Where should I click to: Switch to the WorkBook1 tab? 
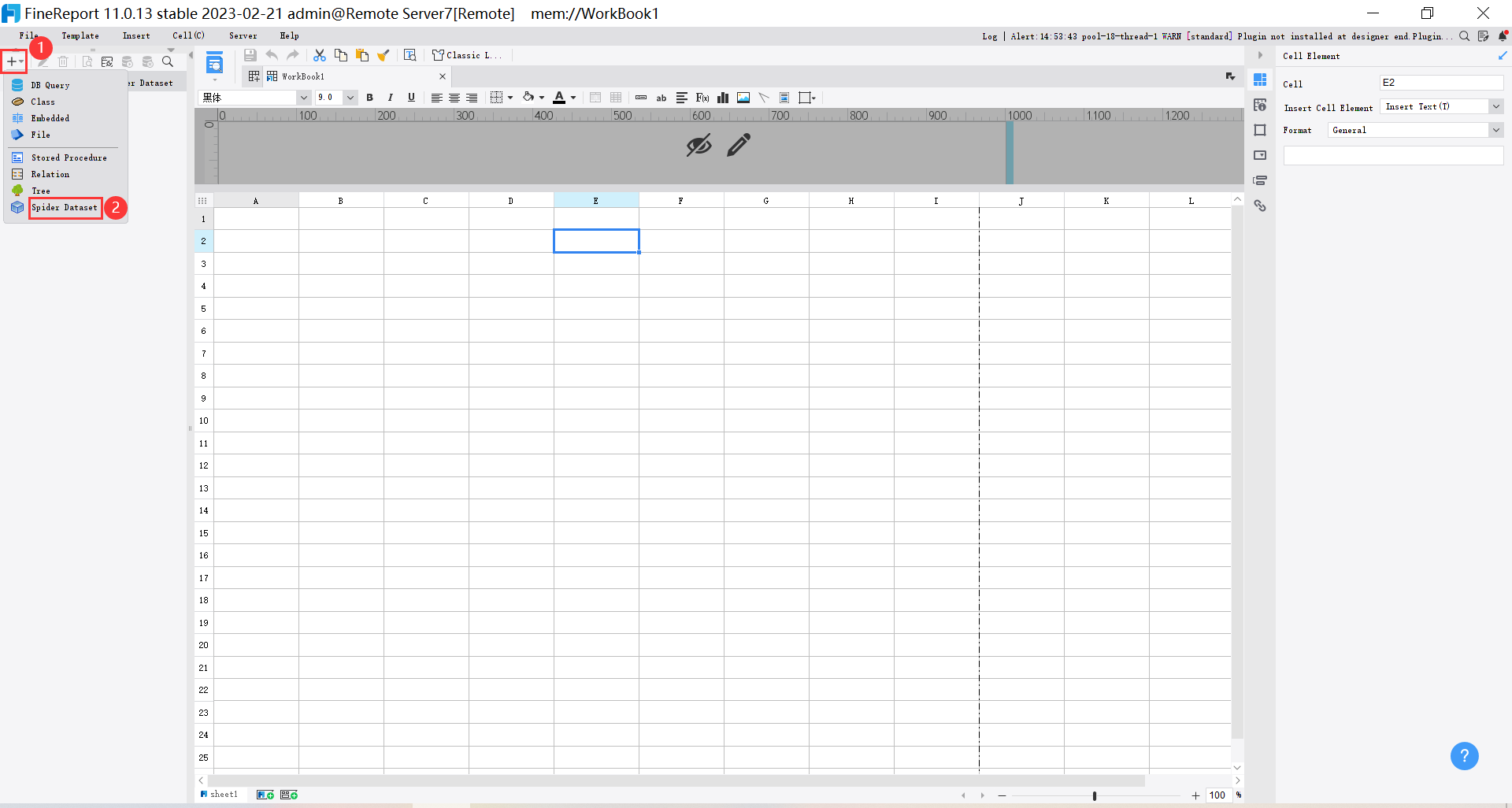click(303, 76)
